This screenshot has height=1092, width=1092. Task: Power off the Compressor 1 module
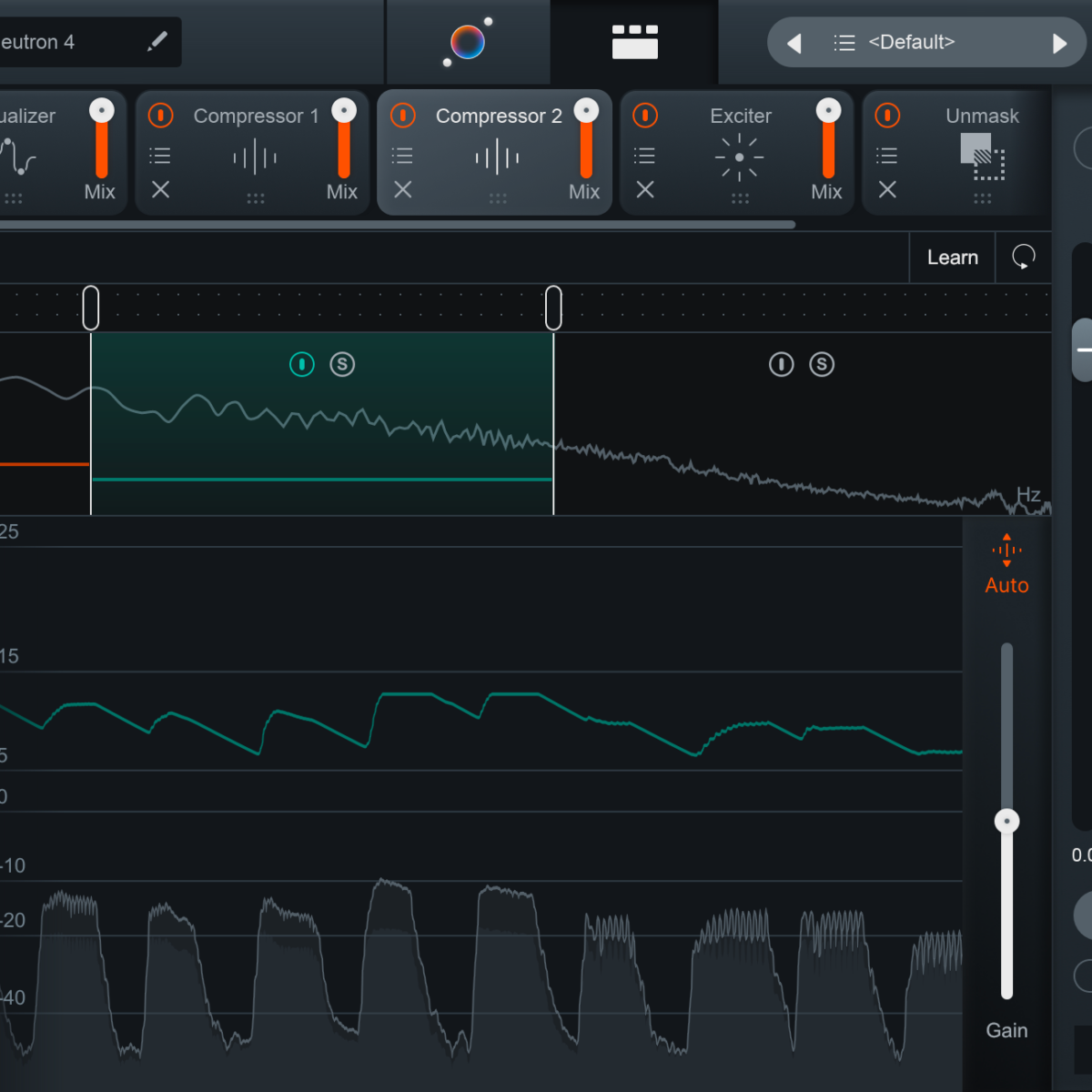[x=160, y=115]
